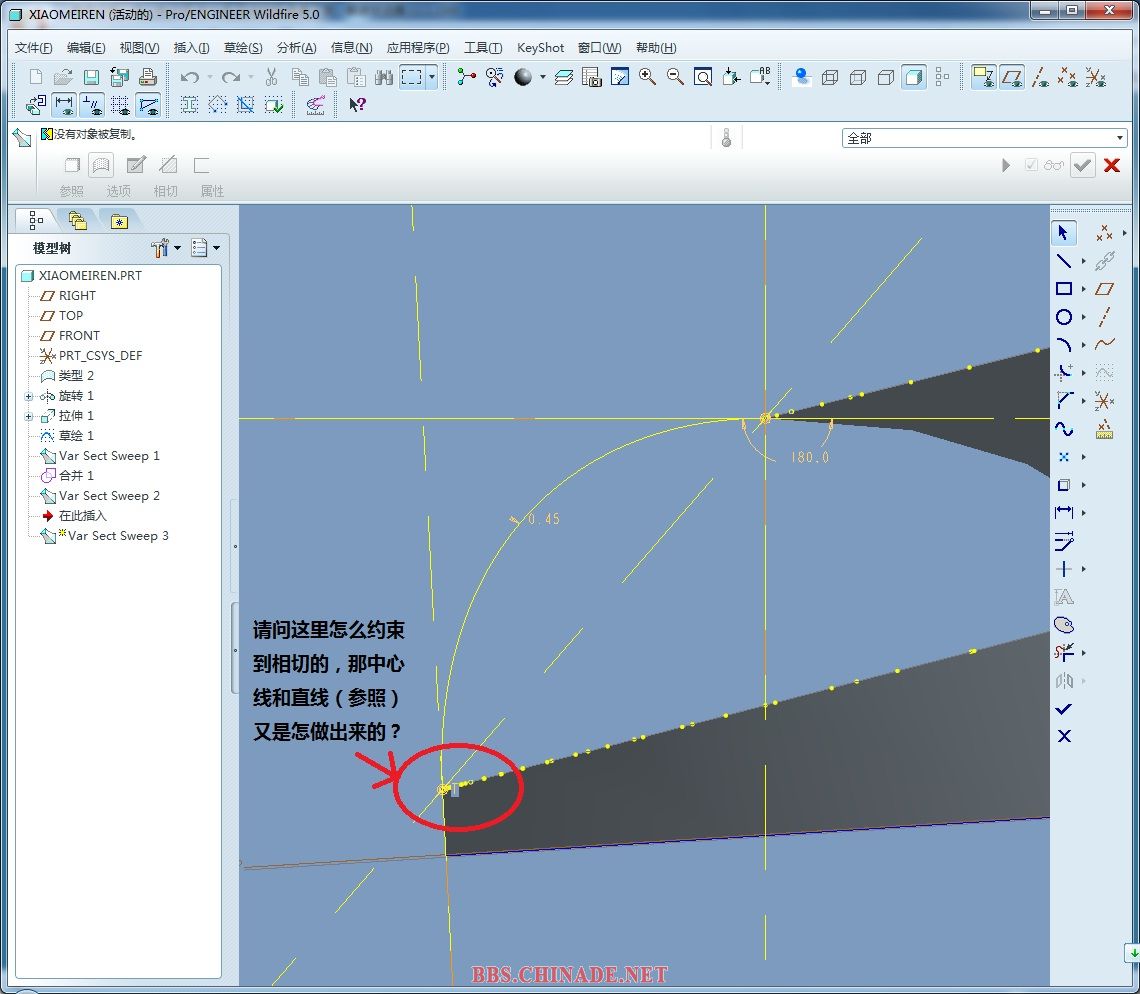Open the 全部 selection filter dropdown
The width and height of the screenshot is (1140, 994).
1120,138
